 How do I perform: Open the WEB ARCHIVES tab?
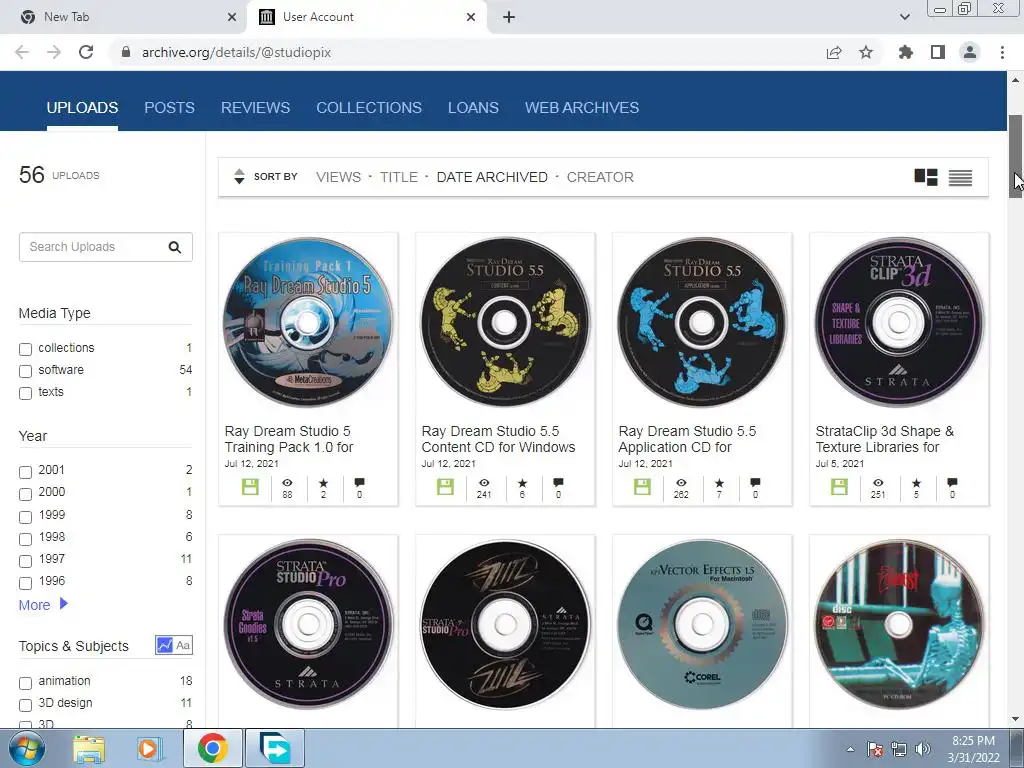(x=582, y=107)
